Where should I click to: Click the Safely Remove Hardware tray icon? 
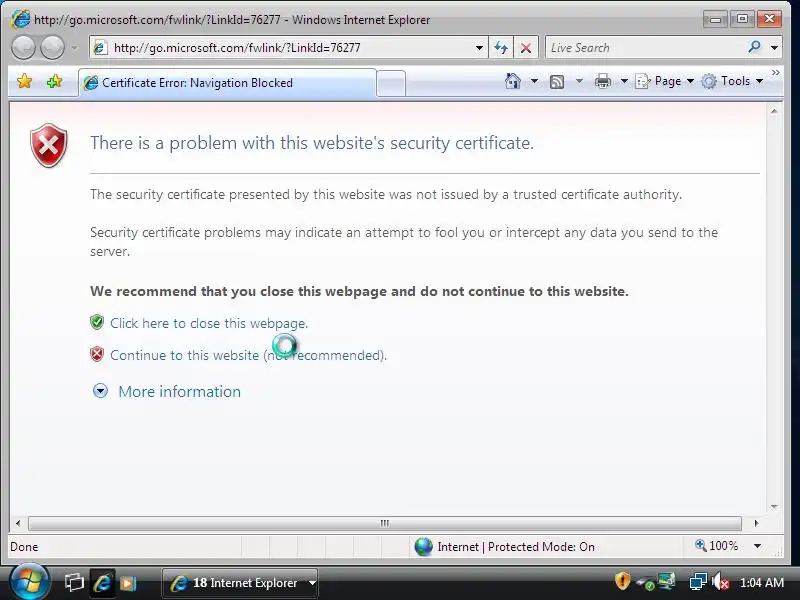[645, 583]
